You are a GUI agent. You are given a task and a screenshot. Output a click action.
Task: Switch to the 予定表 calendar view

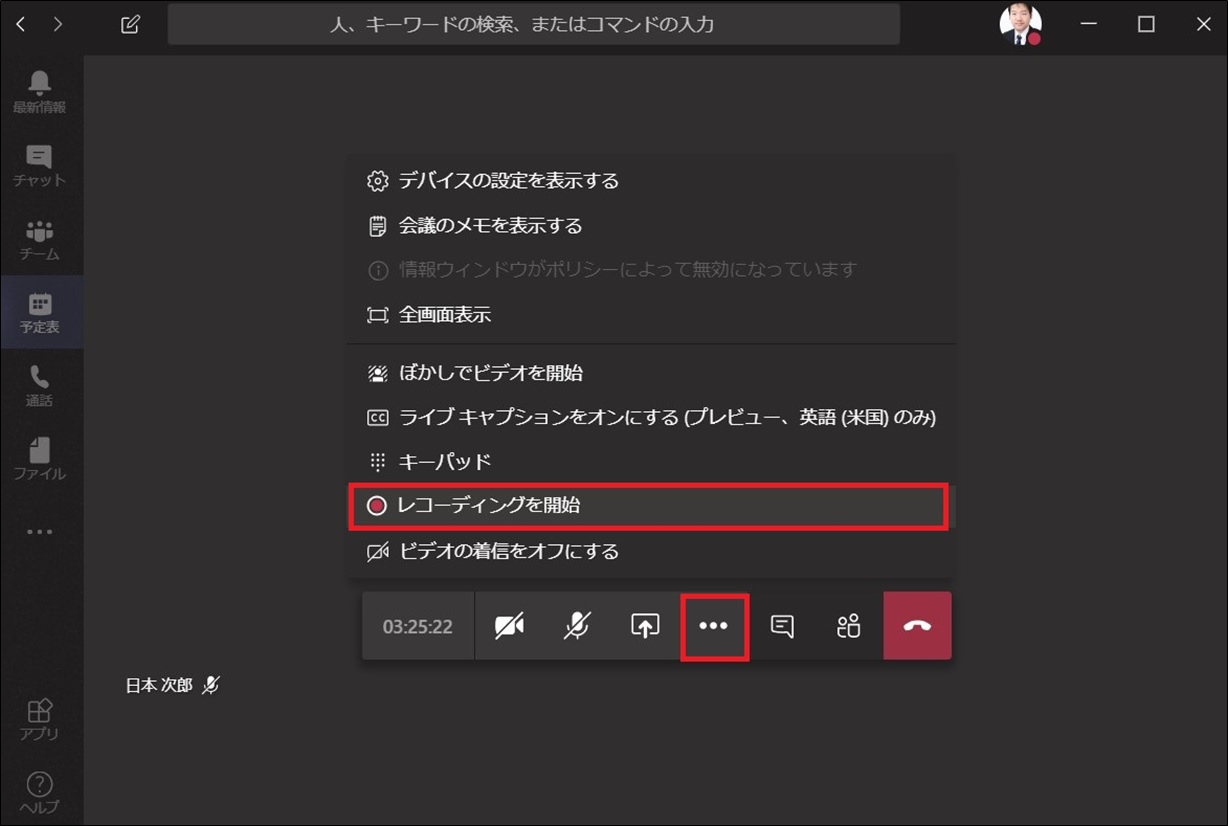click(x=40, y=312)
